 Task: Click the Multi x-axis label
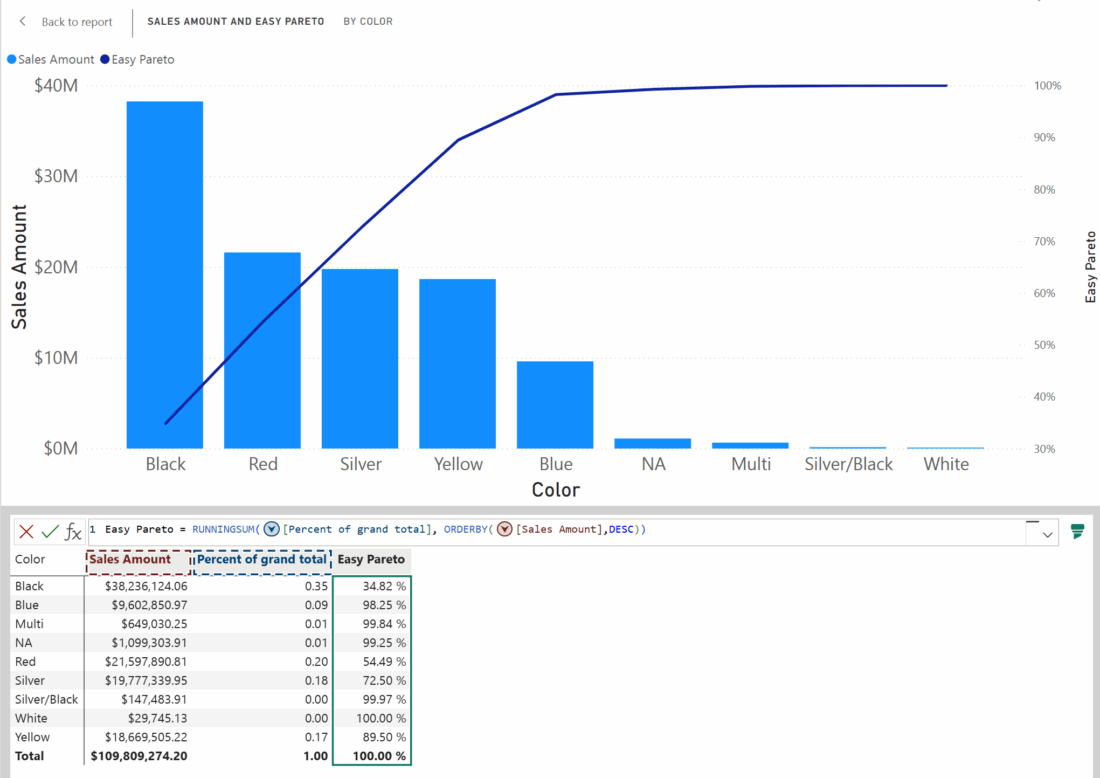751,464
